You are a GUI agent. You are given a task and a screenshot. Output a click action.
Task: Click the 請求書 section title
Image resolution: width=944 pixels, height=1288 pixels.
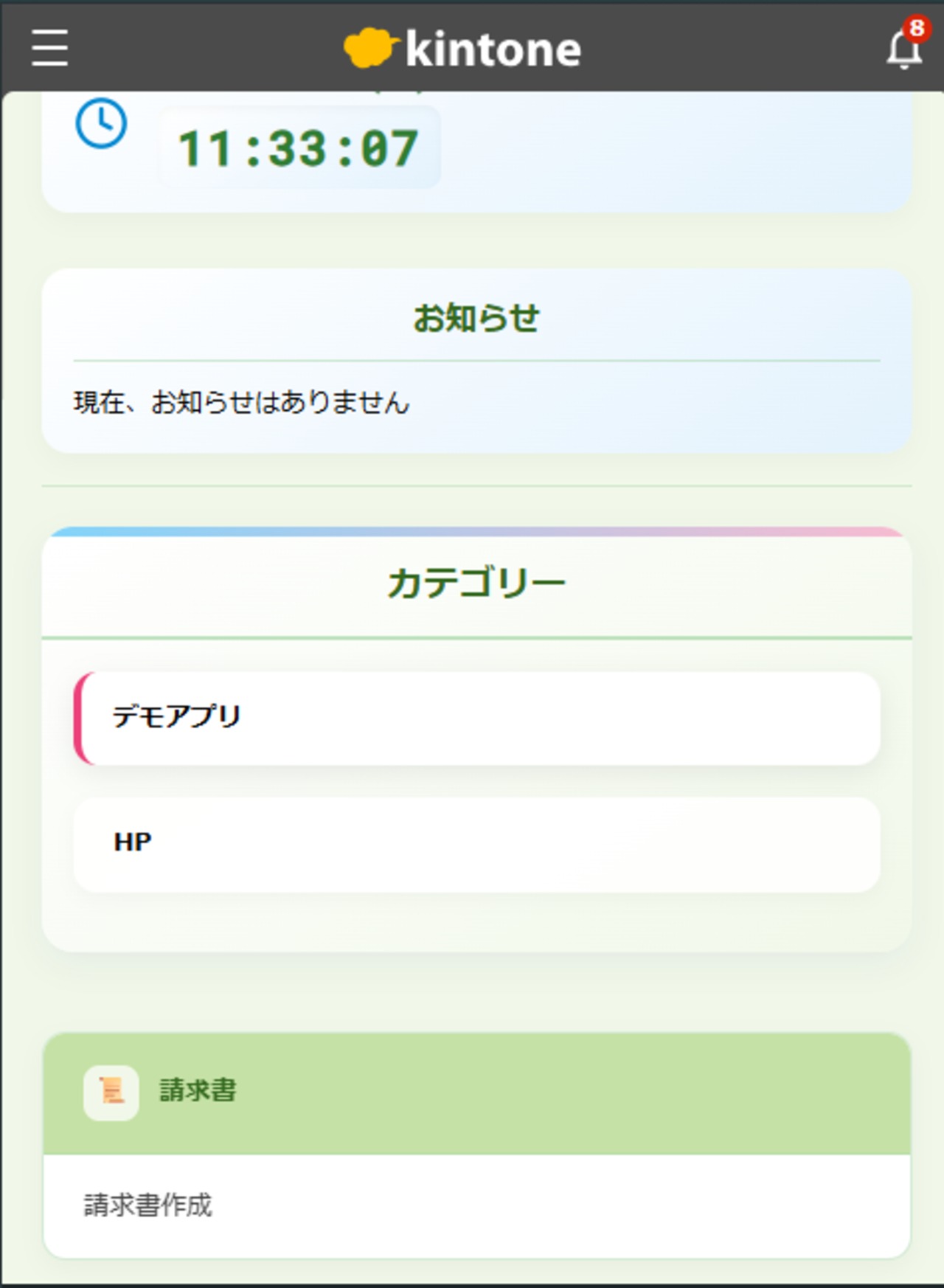click(198, 1090)
